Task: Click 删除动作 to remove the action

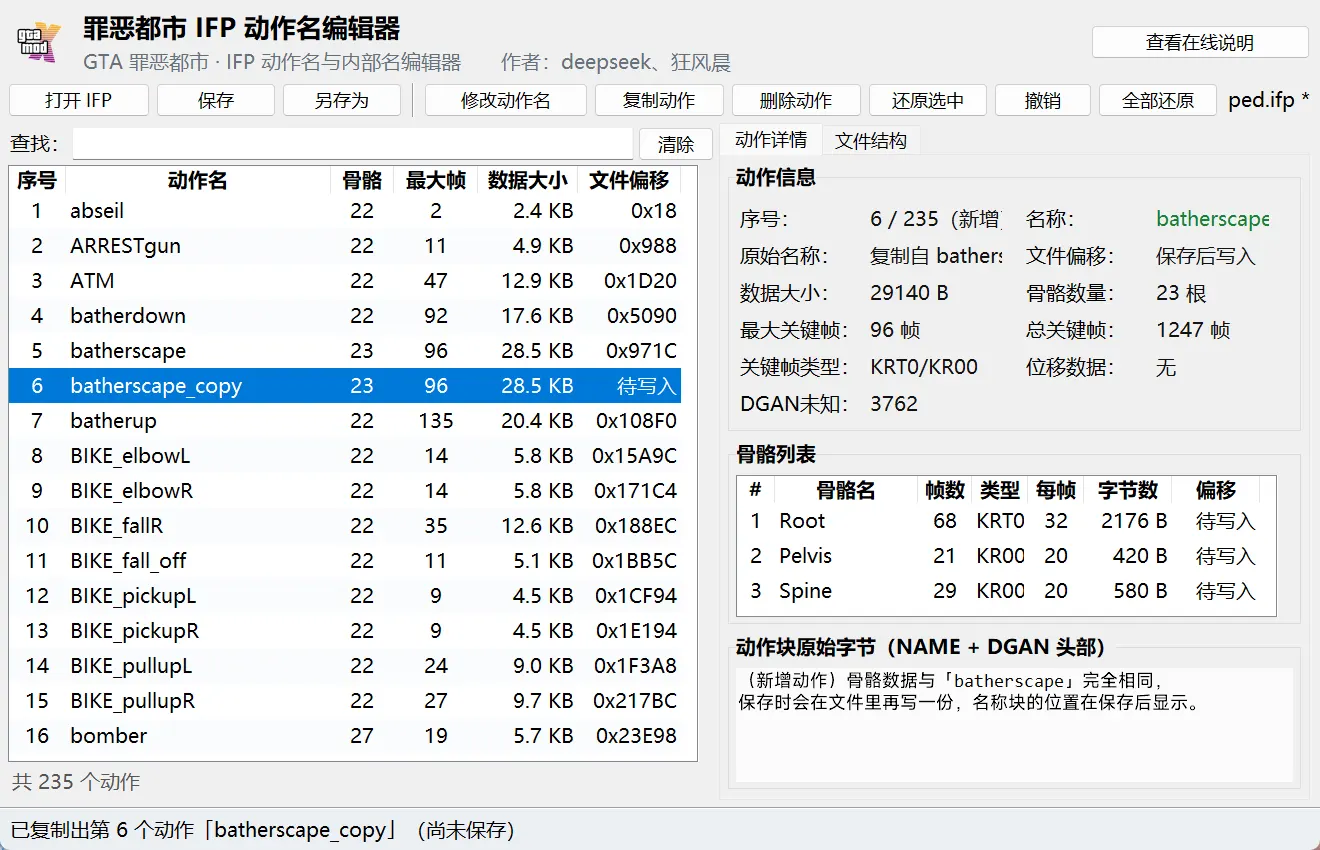Action: pos(796,100)
